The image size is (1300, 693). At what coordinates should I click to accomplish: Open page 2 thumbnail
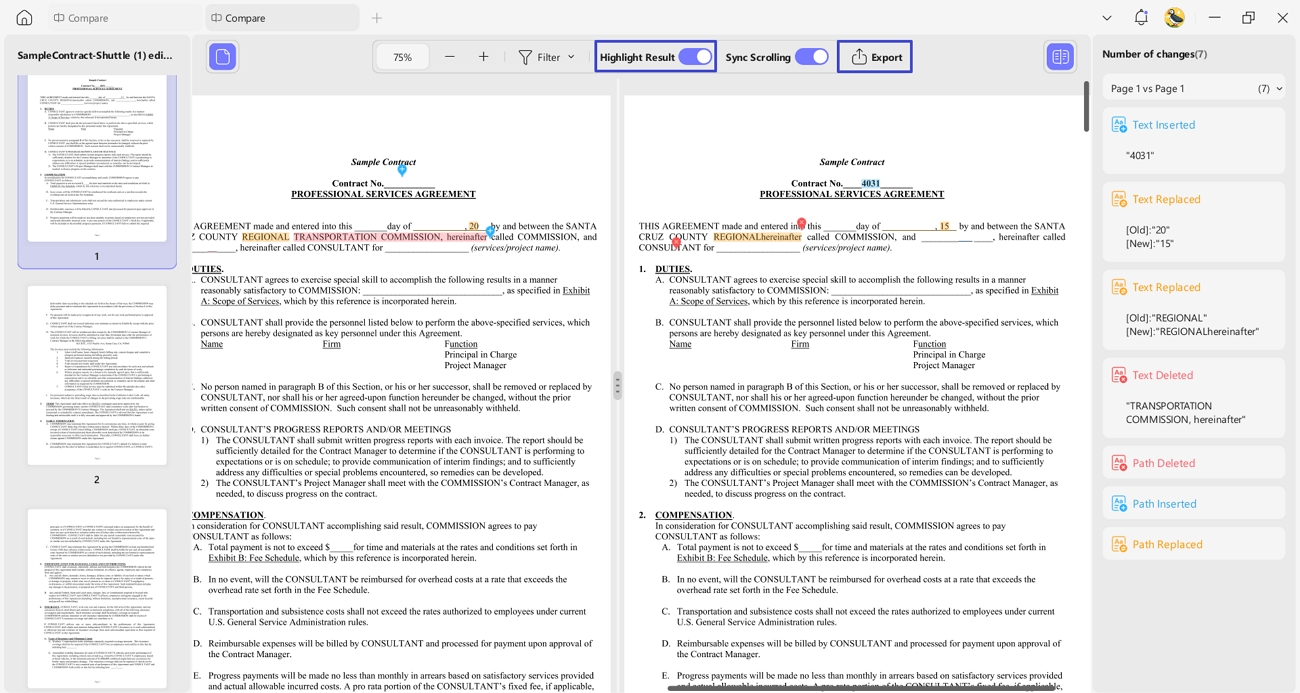pos(97,375)
